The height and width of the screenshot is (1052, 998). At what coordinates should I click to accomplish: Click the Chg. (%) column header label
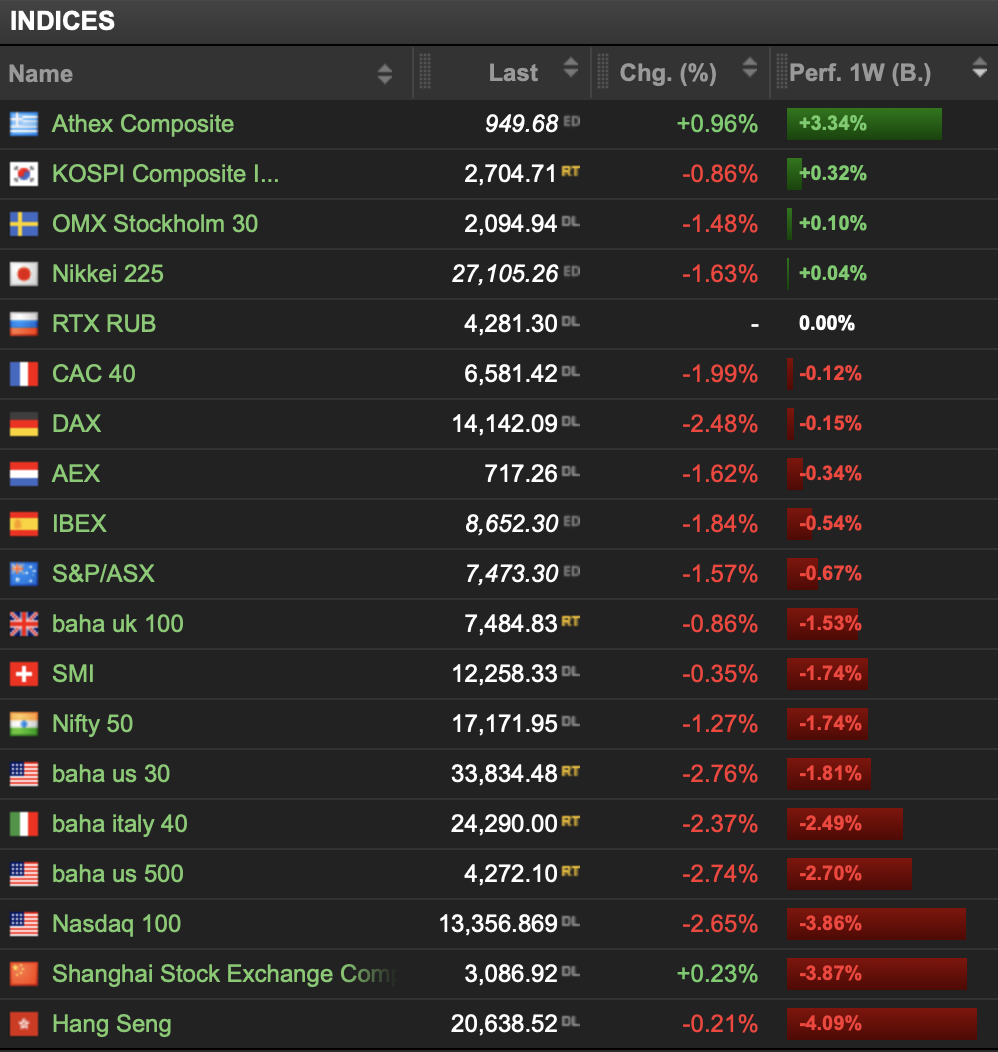[668, 72]
